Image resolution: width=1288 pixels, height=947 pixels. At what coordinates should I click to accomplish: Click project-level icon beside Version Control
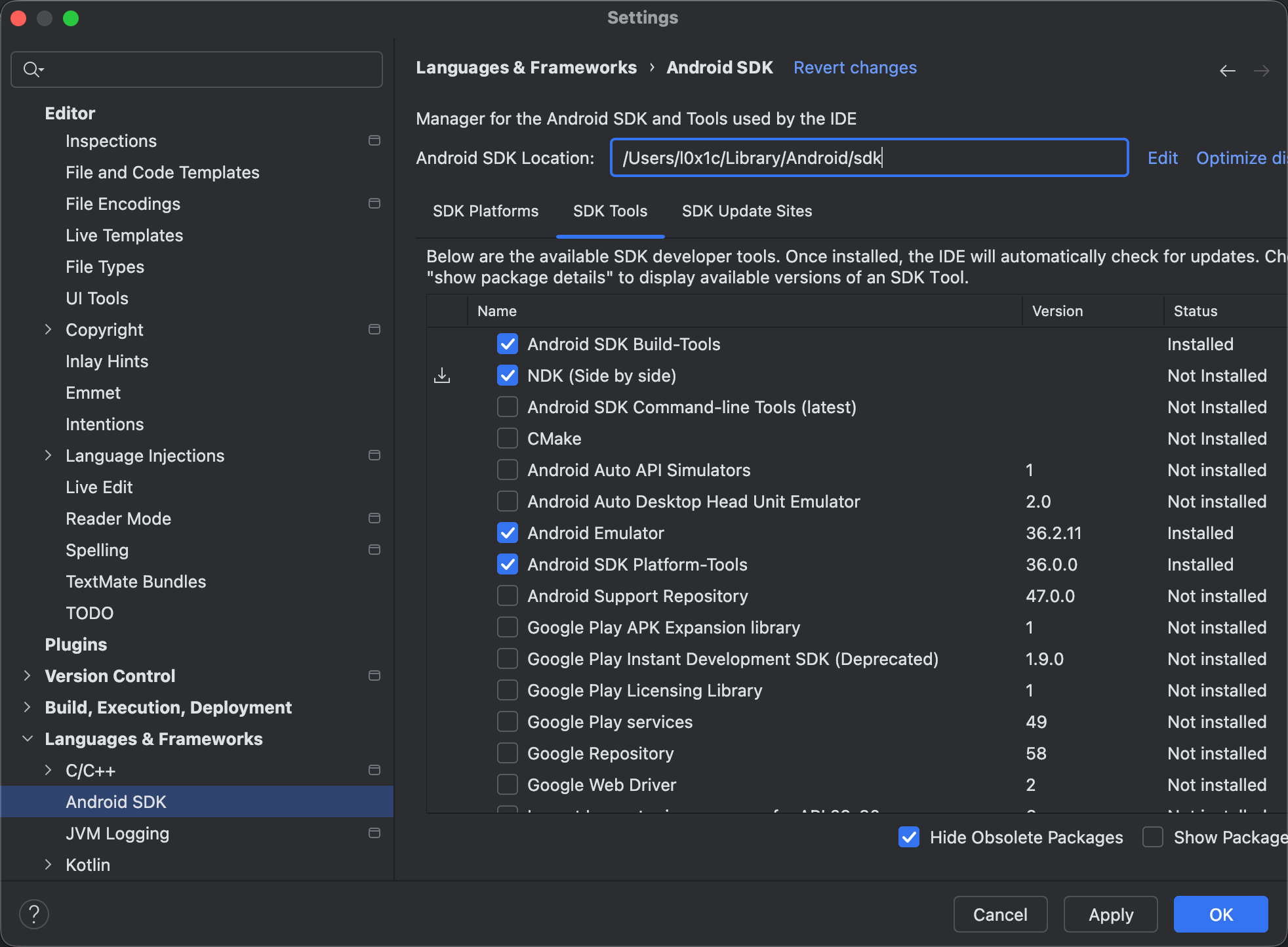374,675
